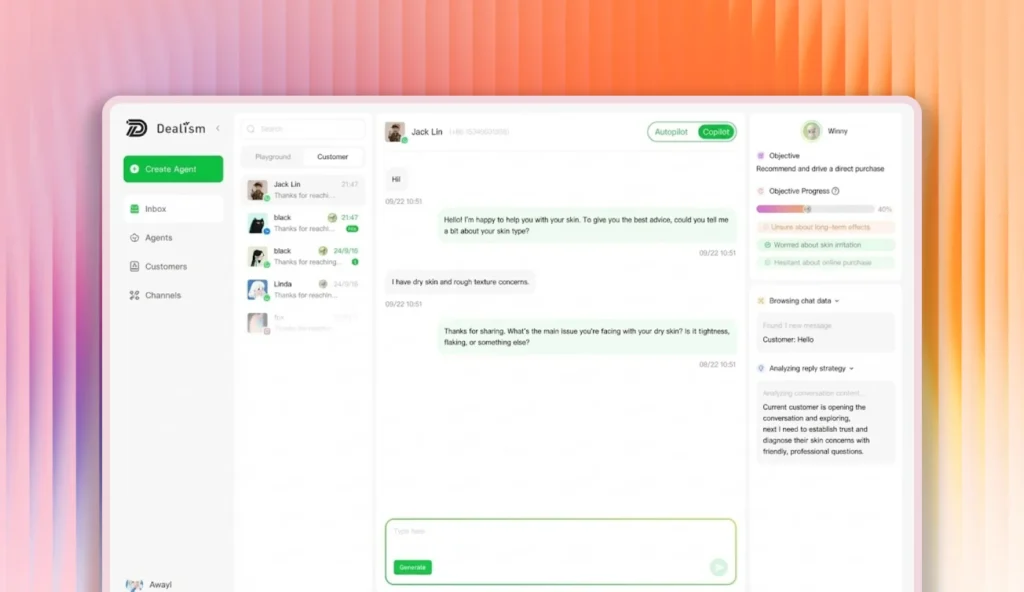Click the Objective Progress help icon
The height and width of the screenshot is (592, 1024).
835,191
